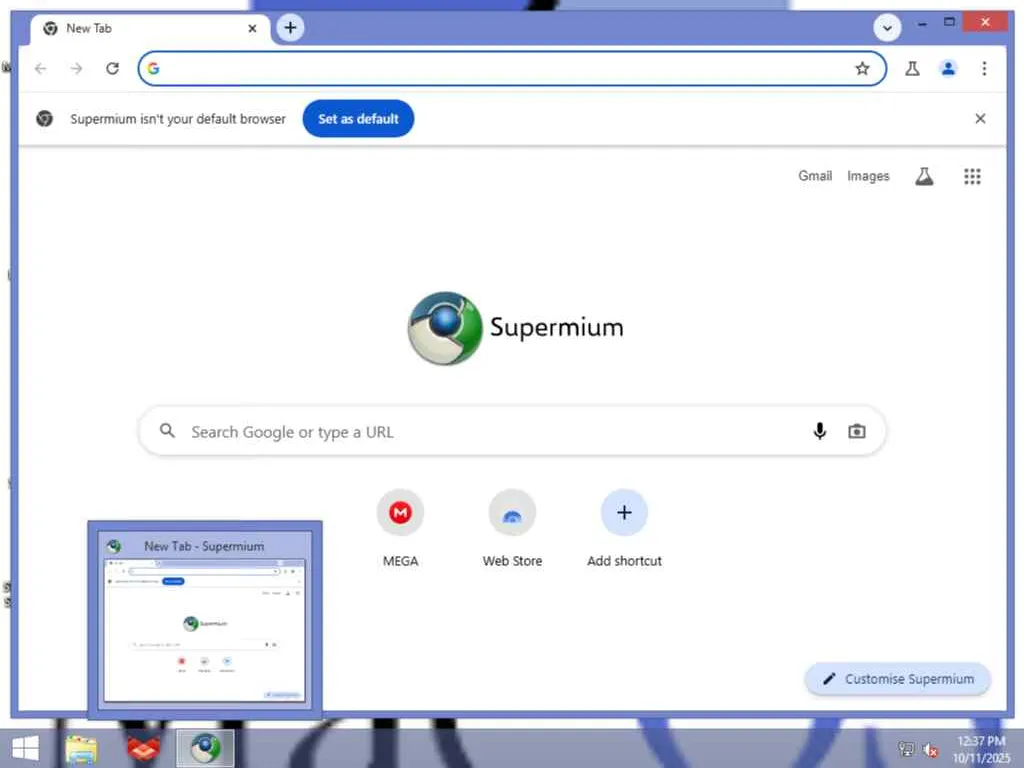Open the Google apps grid

pyautogui.click(x=972, y=176)
